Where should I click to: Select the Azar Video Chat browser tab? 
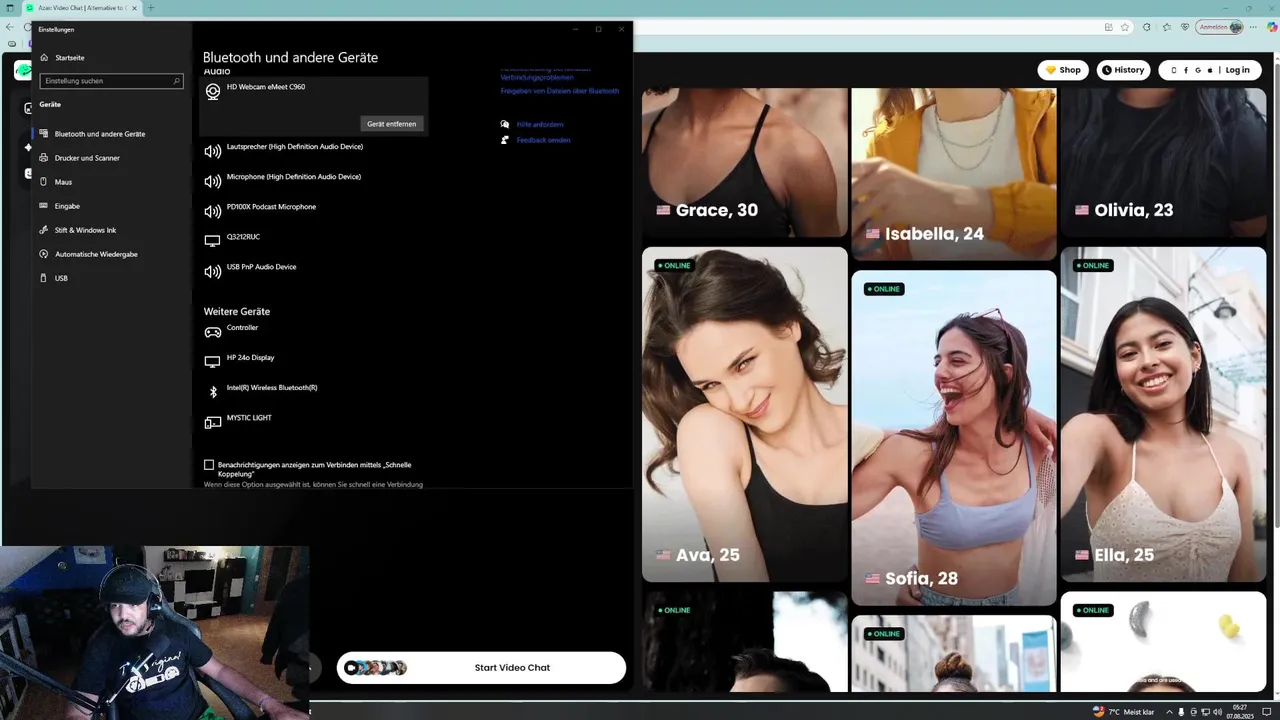[80, 8]
